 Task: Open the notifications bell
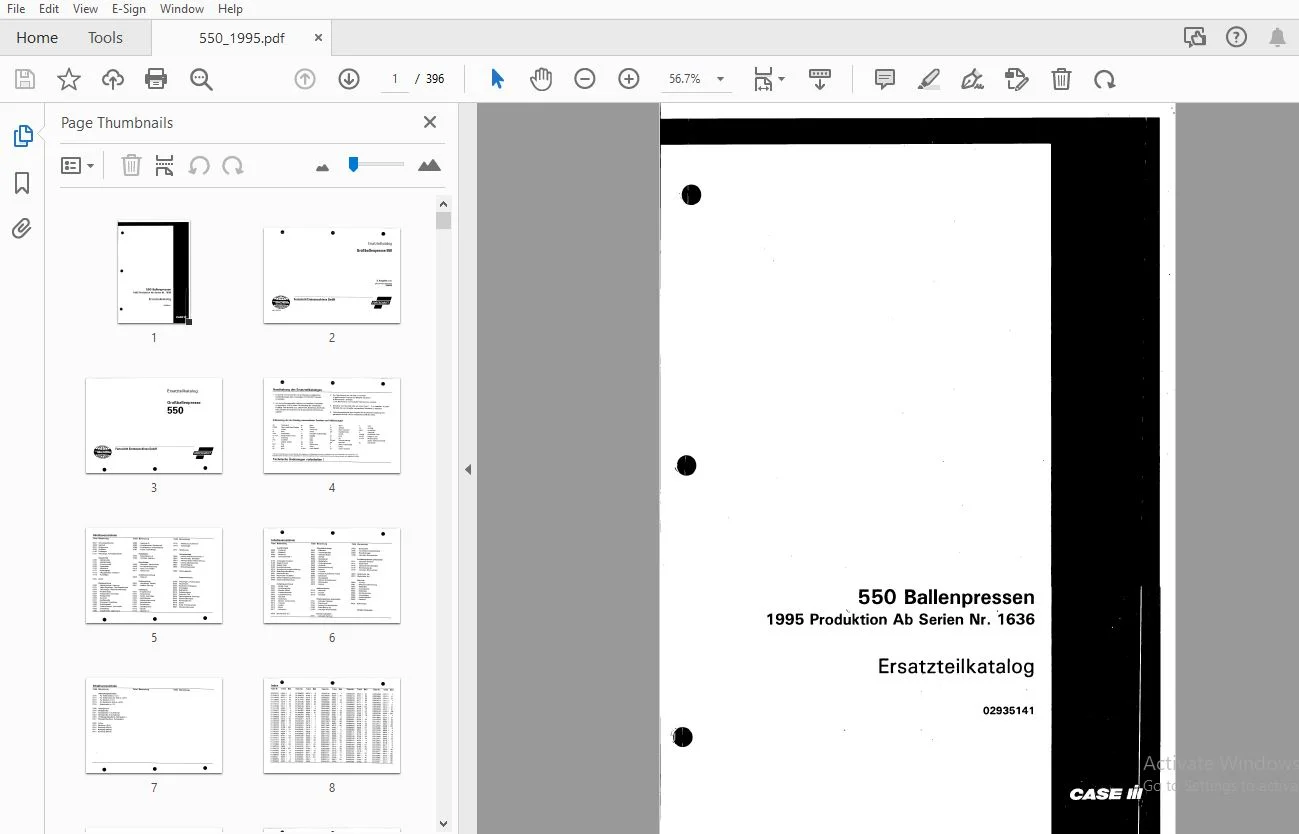pyautogui.click(x=1277, y=38)
